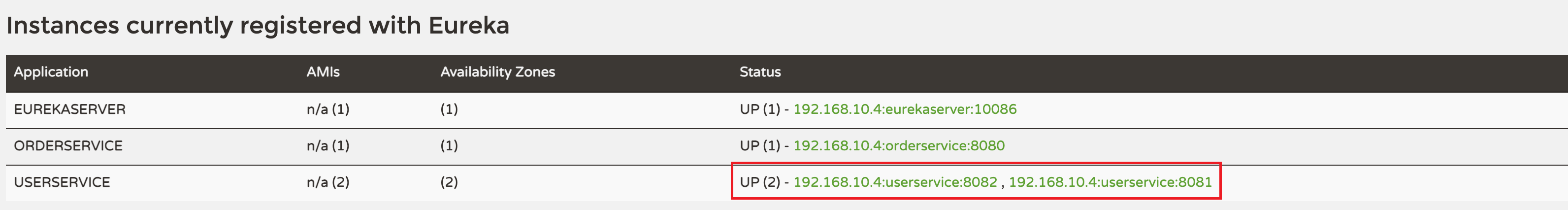This screenshot has height=210, width=1568.
Task: Click the userservice:8082 instance link
Action: tap(895, 182)
